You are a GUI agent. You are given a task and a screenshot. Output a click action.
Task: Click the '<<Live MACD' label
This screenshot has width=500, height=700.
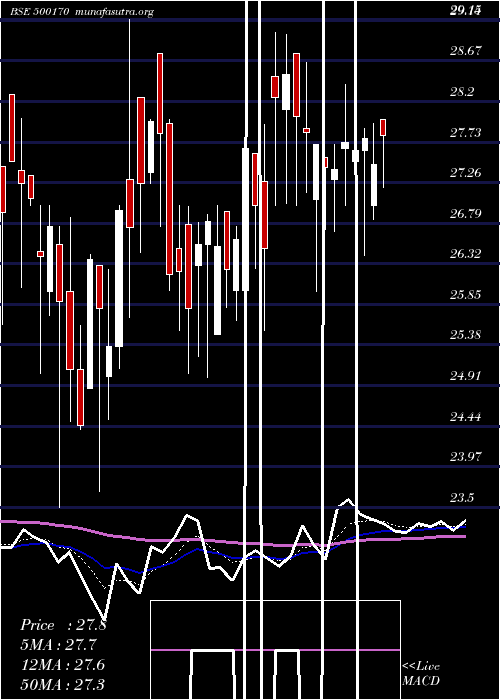[421, 673]
